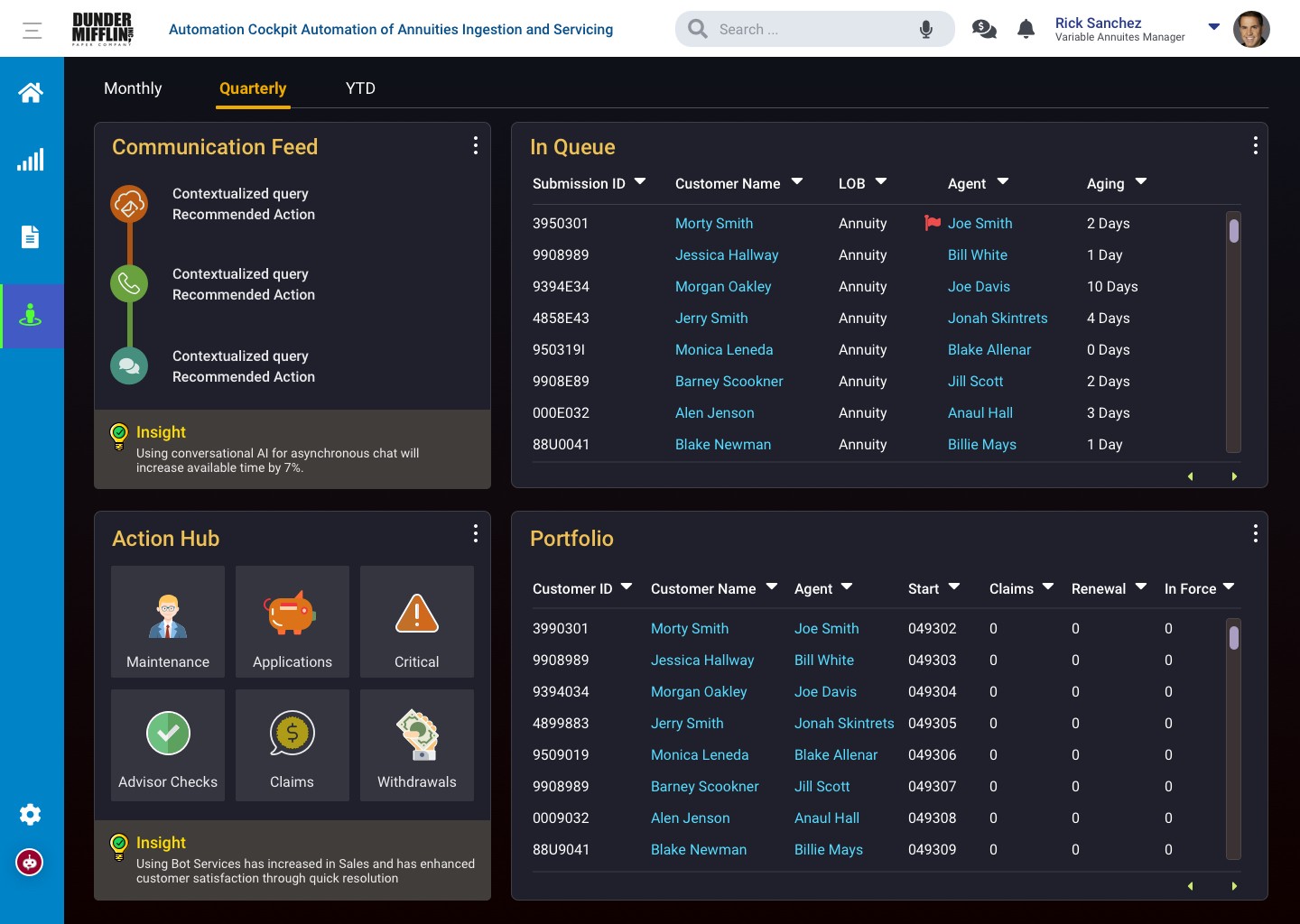Launch the bot assistant sidebar icon
This screenshot has width=1300, height=924.
pos(30,863)
